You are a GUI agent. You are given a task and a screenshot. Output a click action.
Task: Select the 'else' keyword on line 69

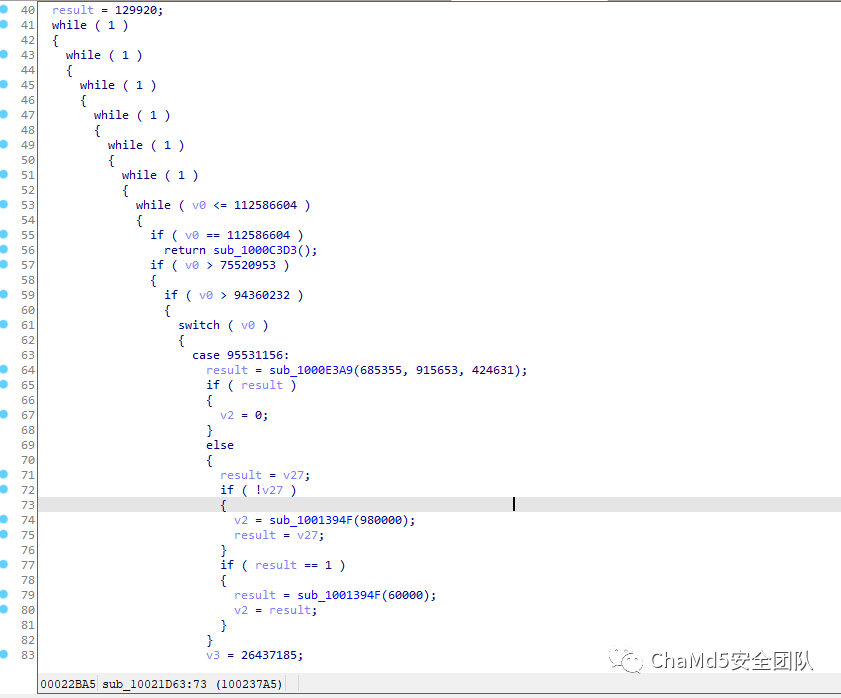coord(220,445)
